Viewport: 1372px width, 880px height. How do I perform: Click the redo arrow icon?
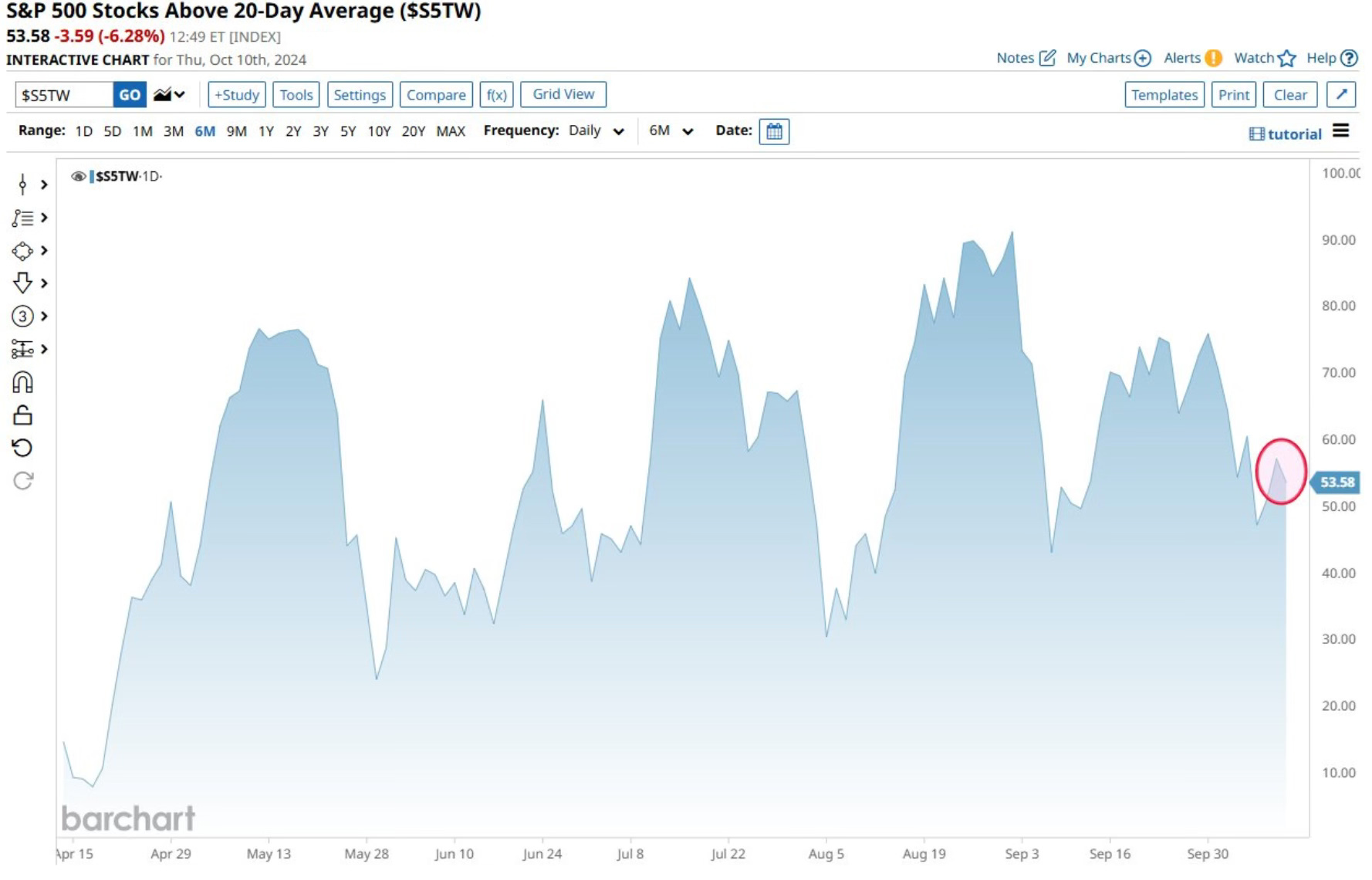pyautogui.click(x=22, y=481)
